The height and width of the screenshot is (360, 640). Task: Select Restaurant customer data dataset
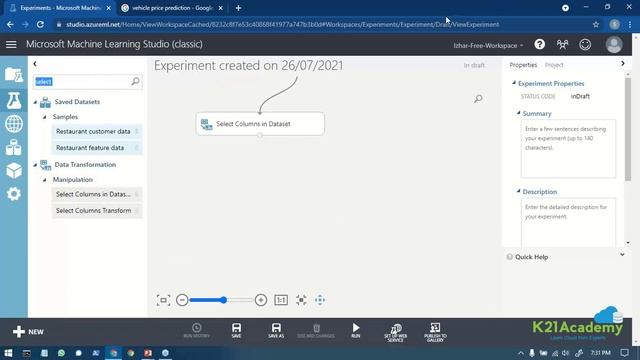pos(97,131)
